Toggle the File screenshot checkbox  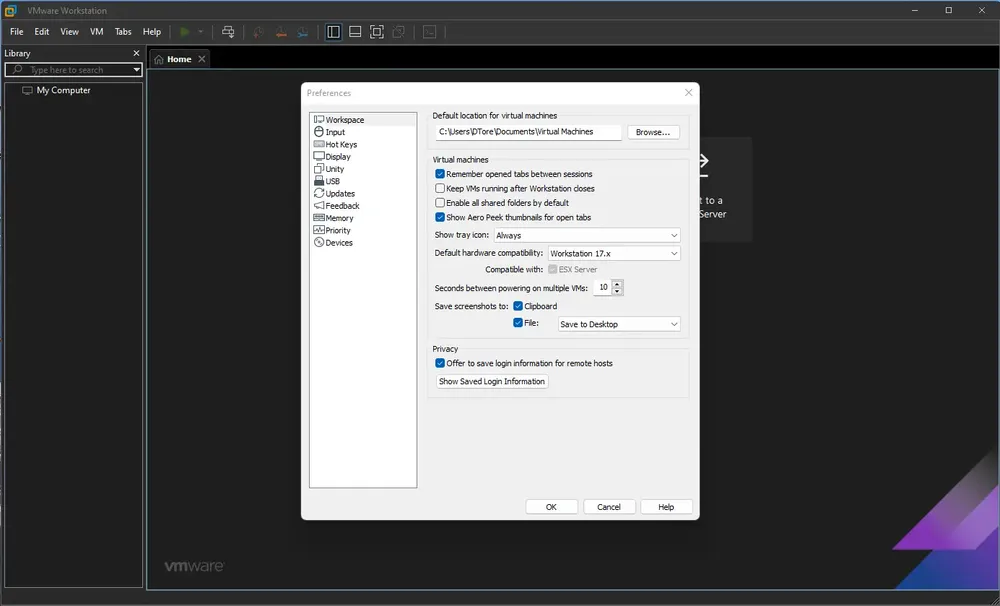[x=518, y=323]
